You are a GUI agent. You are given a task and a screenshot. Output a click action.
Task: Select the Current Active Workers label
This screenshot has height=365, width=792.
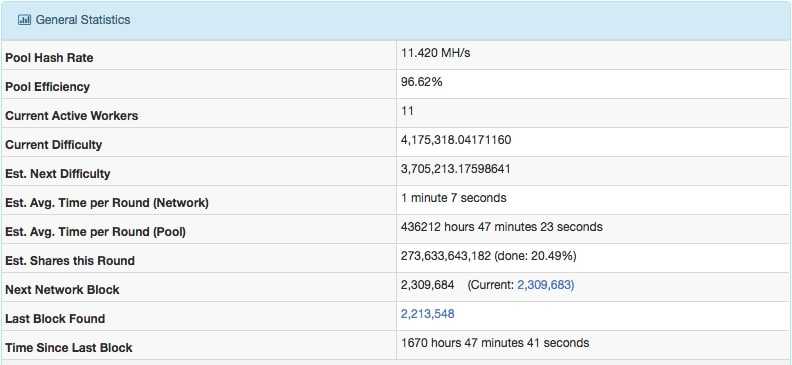71,116
